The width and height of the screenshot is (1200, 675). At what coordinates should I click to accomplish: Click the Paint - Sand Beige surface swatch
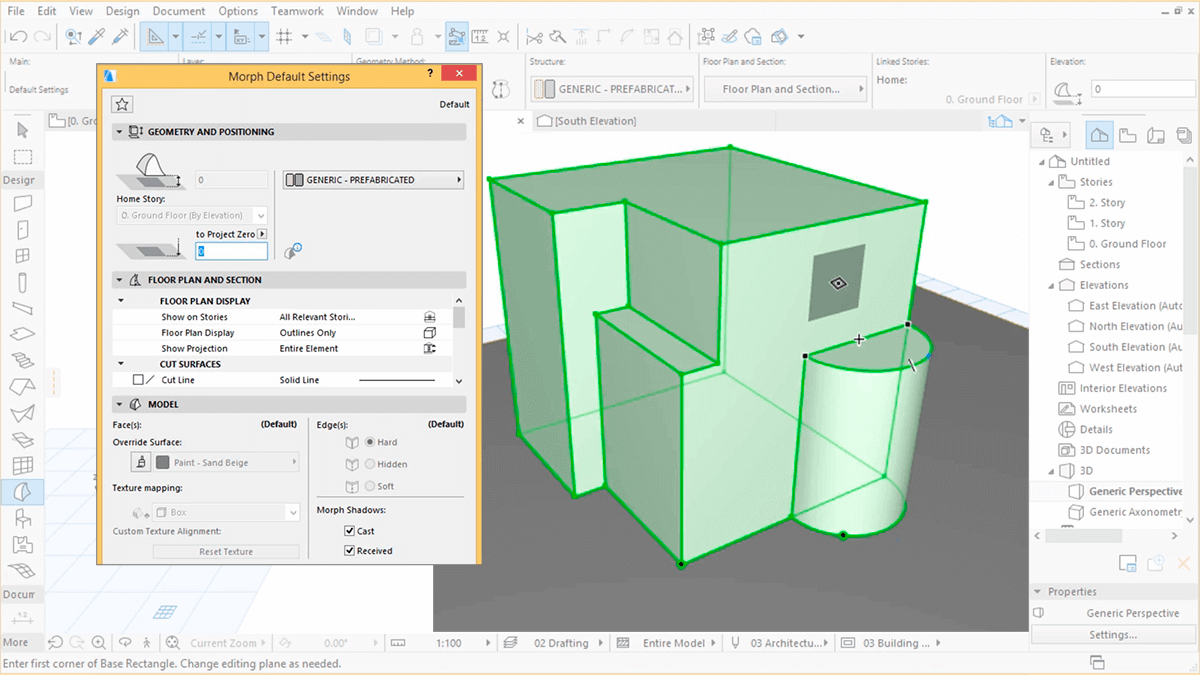(x=163, y=462)
